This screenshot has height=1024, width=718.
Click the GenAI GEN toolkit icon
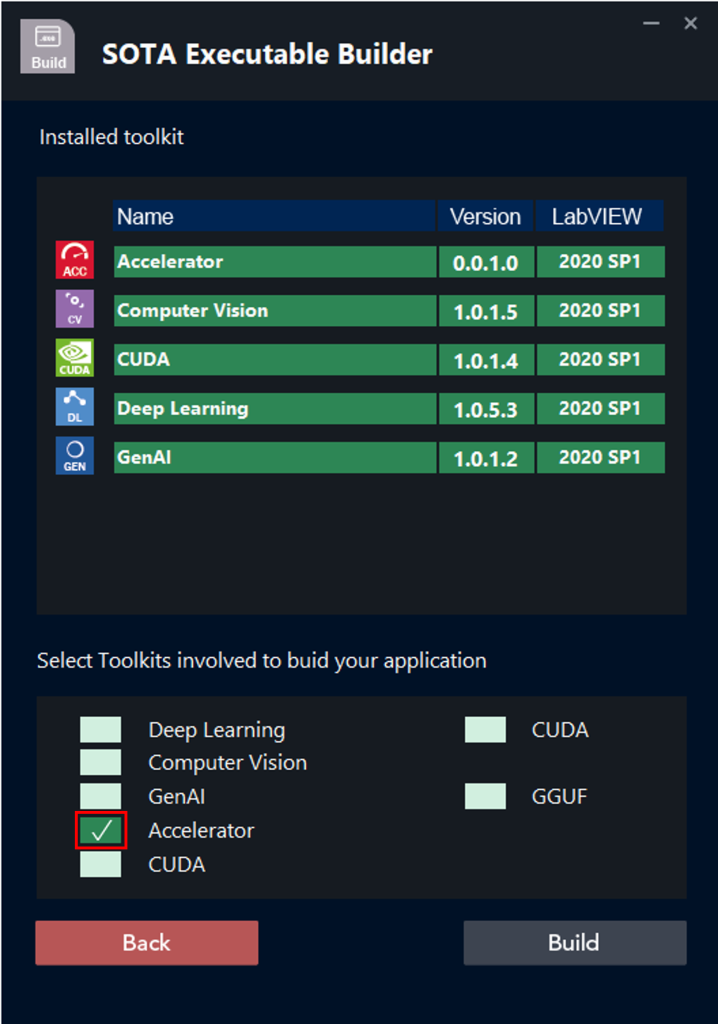tap(75, 456)
